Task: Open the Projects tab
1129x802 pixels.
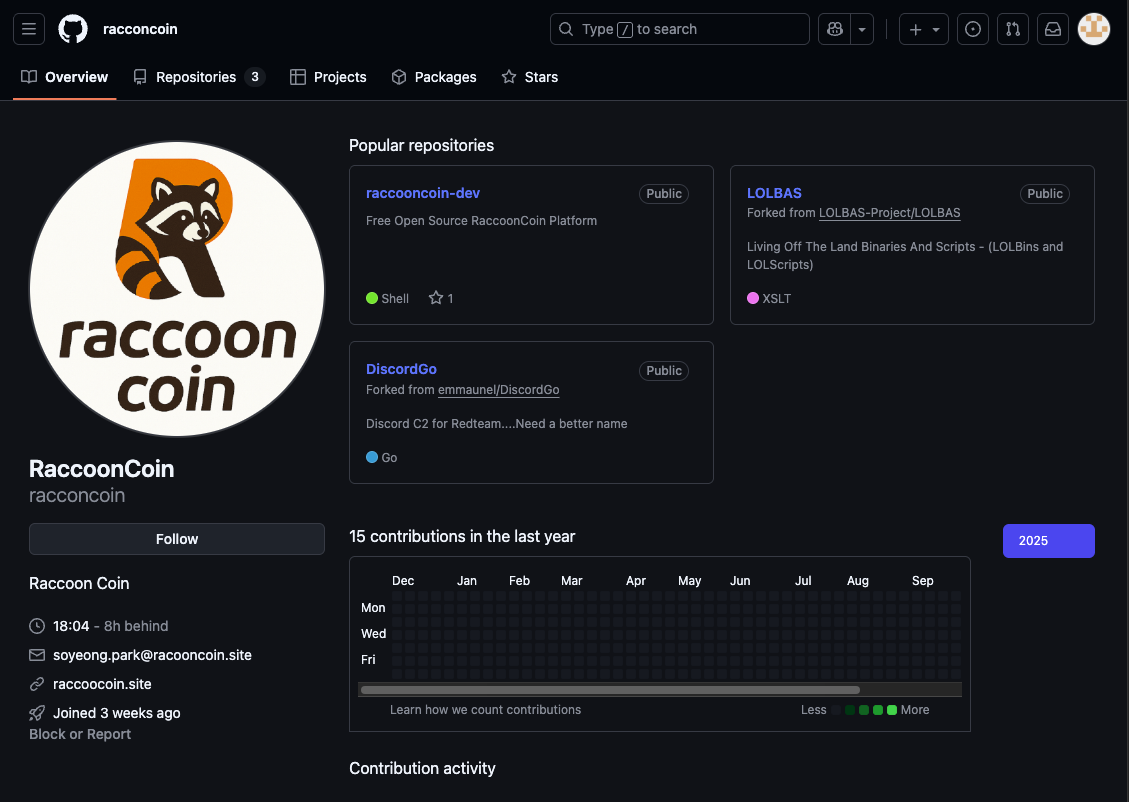Action: (328, 77)
